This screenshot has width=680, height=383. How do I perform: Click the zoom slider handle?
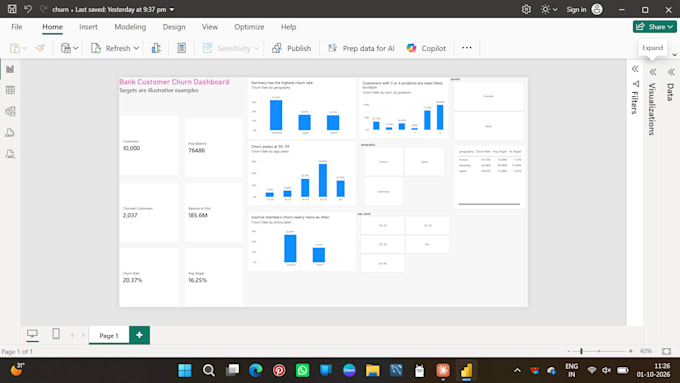pyautogui.click(x=581, y=351)
